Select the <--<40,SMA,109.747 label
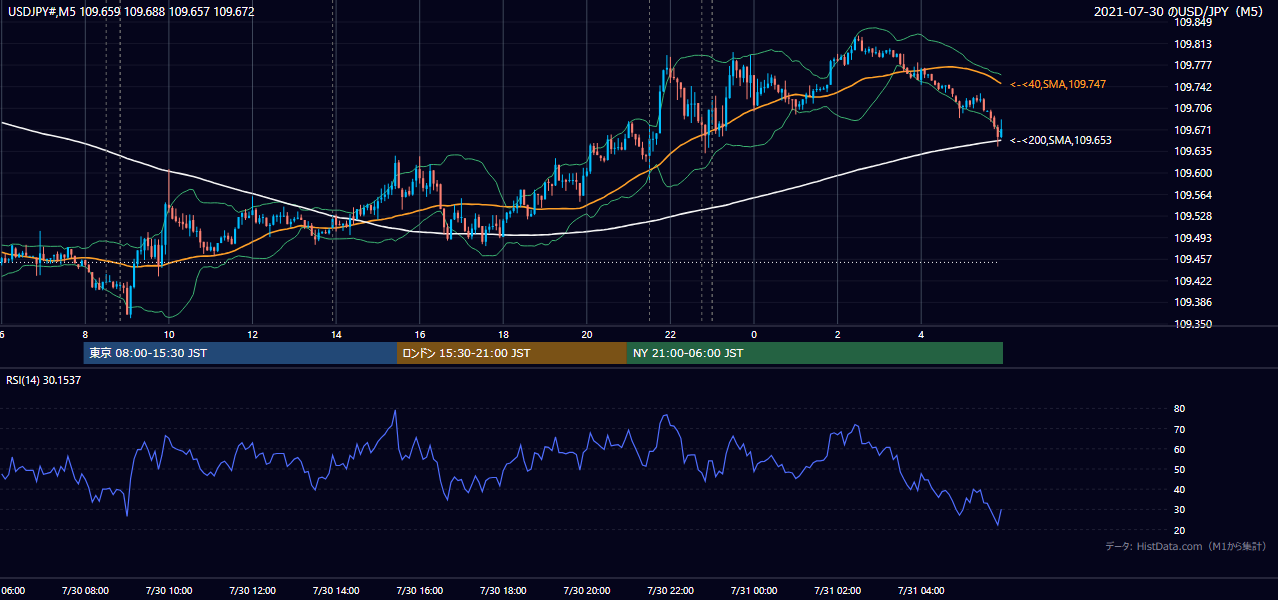Viewport: 1278px width, 600px height. coord(1058,85)
